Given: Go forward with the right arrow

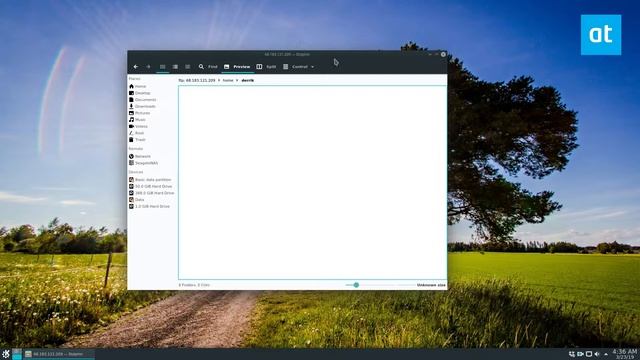Looking at the screenshot, I should pyautogui.click(x=148, y=67).
